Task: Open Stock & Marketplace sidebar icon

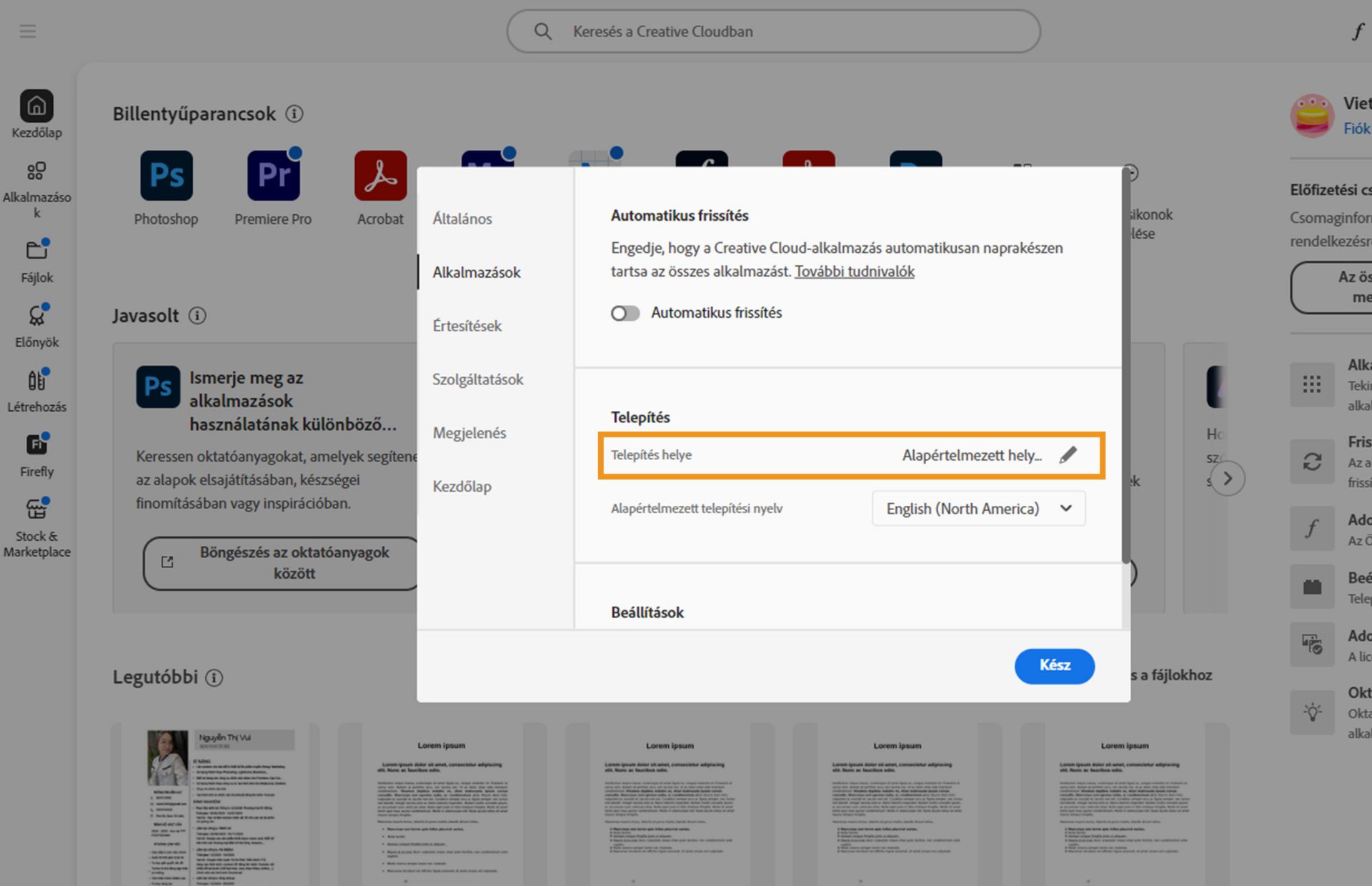Action: tap(36, 509)
